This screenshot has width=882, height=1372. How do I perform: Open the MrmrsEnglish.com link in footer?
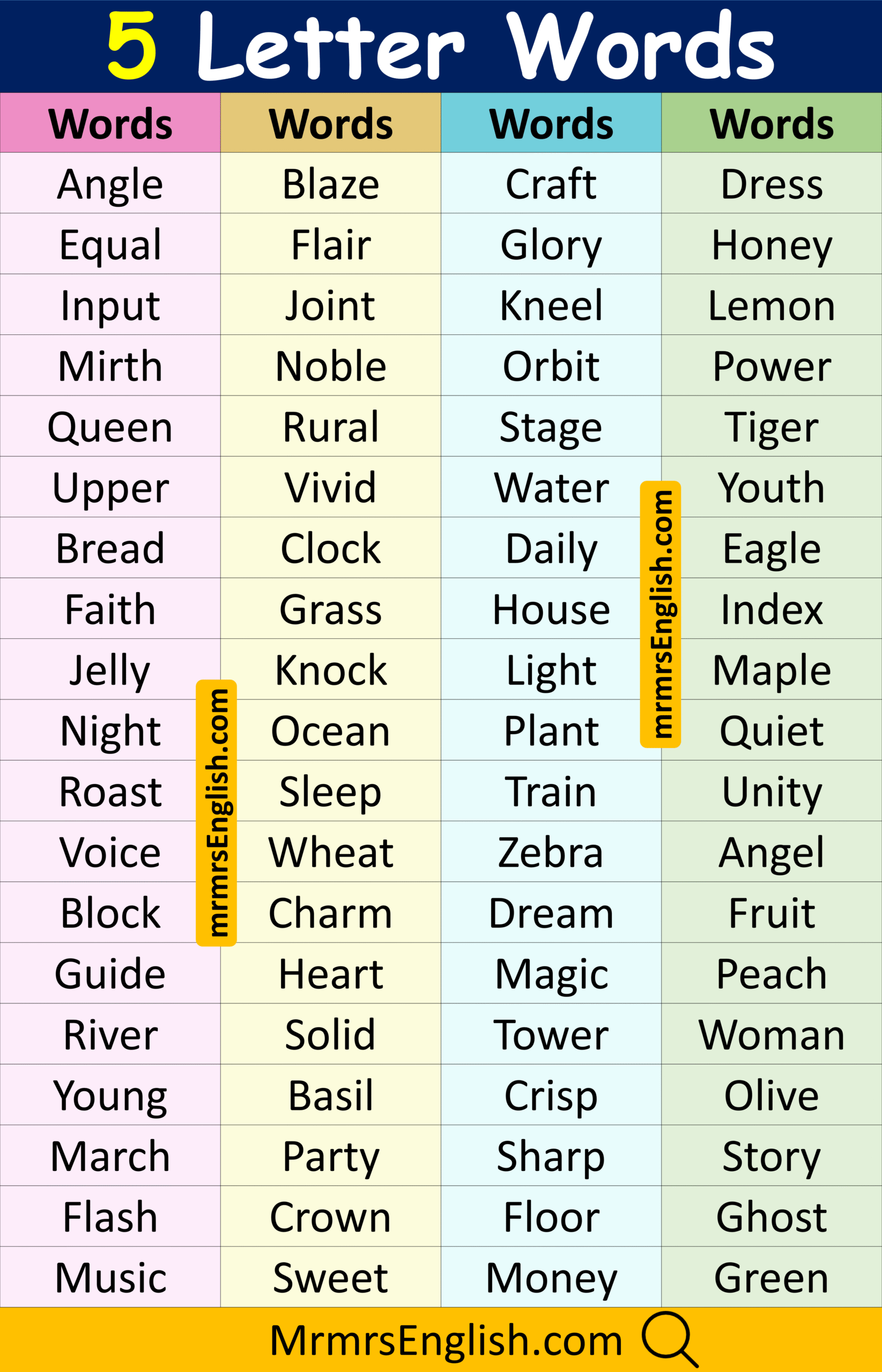(446, 1340)
